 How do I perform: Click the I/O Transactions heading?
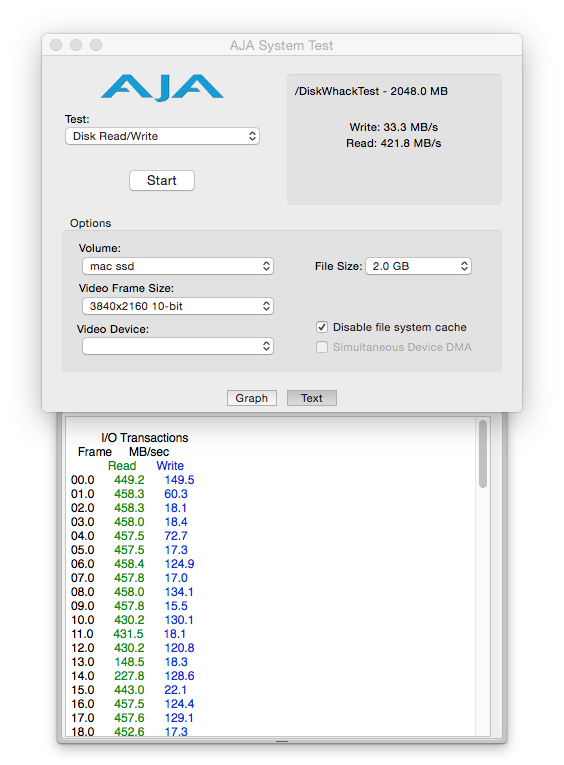(x=144, y=438)
